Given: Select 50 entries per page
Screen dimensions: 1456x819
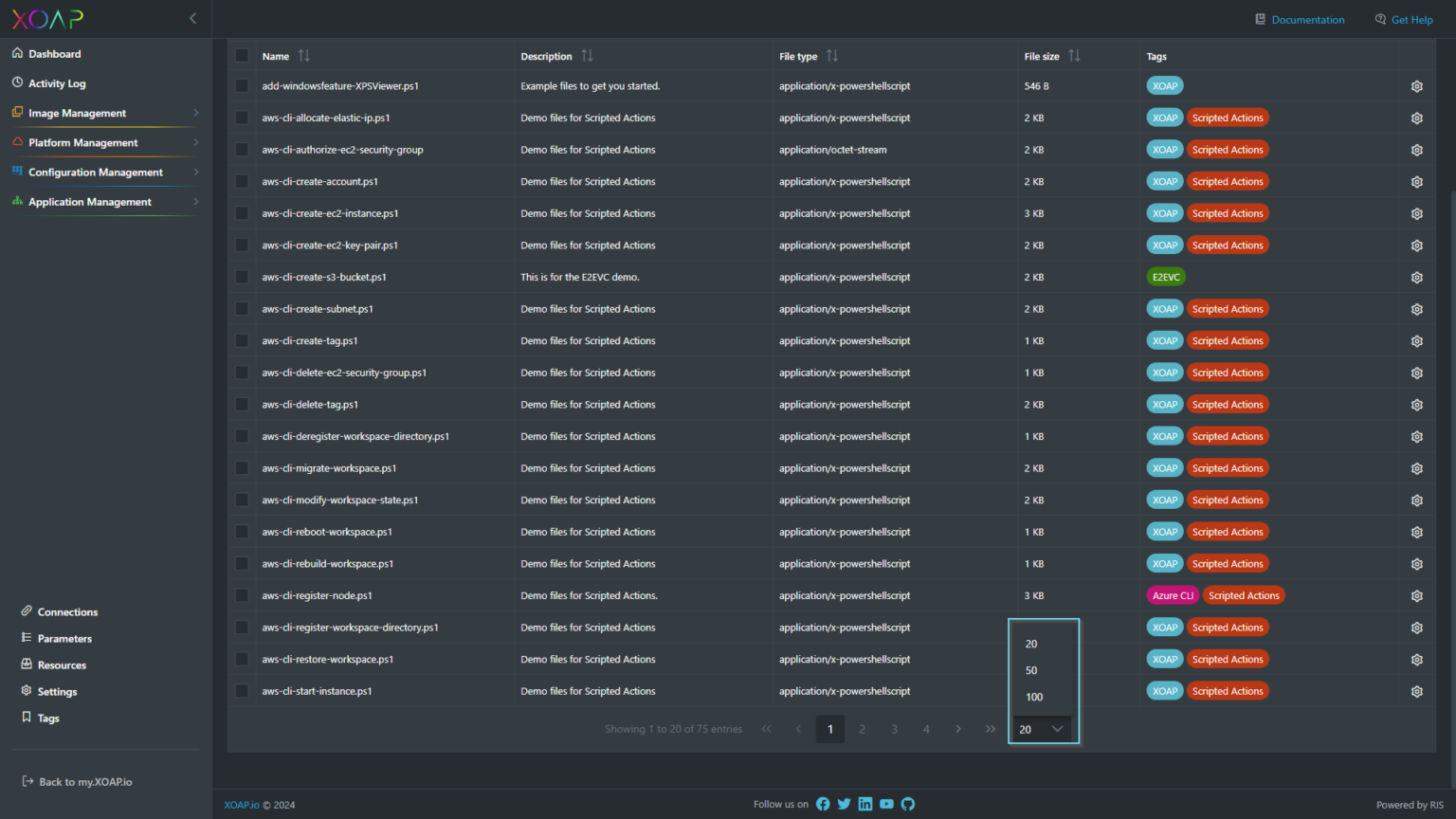Looking at the screenshot, I should [x=1031, y=670].
